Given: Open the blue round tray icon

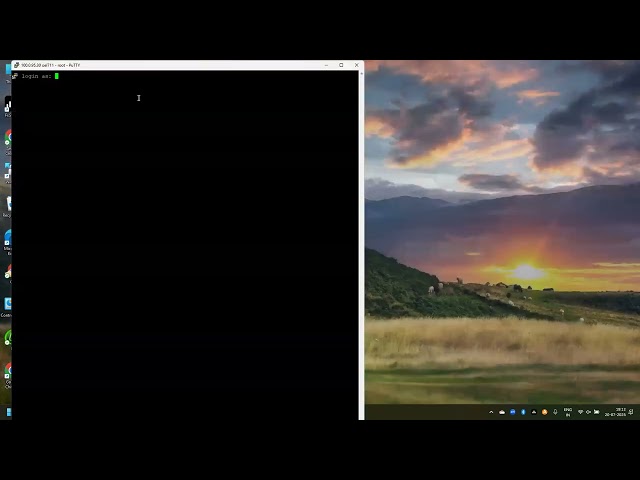Looking at the screenshot, I should click(x=513, y=412).
